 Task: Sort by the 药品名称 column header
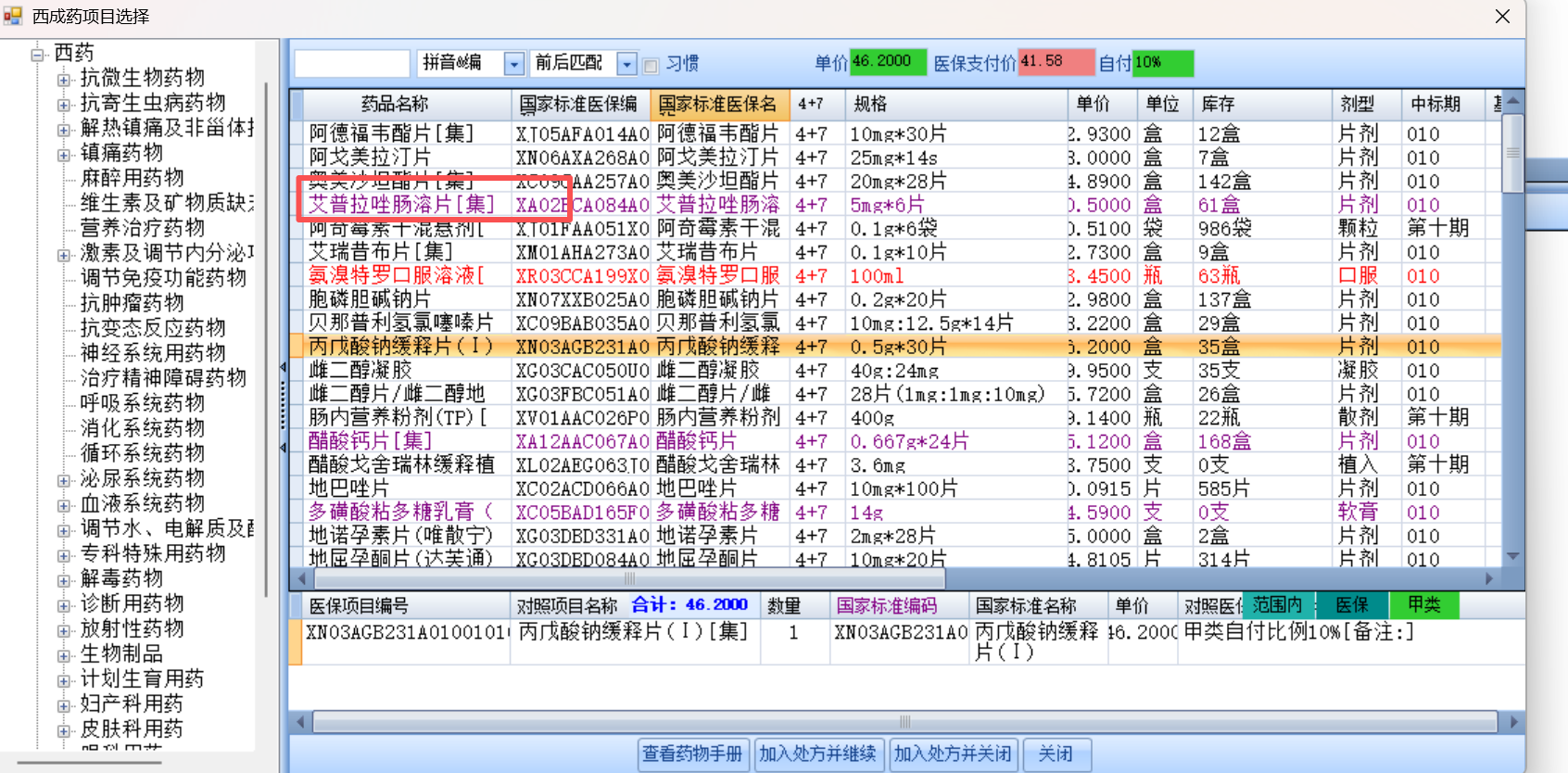[x=407, y=104]
